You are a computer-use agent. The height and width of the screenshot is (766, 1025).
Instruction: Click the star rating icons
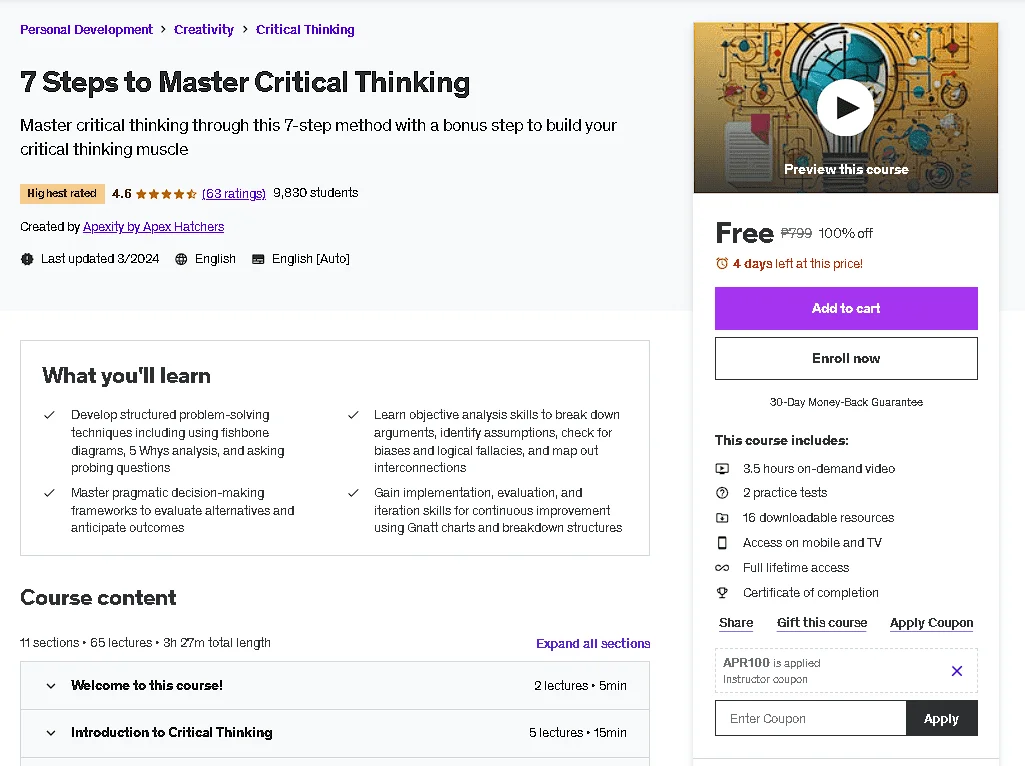pyautogui.click(x=166, y=194)
